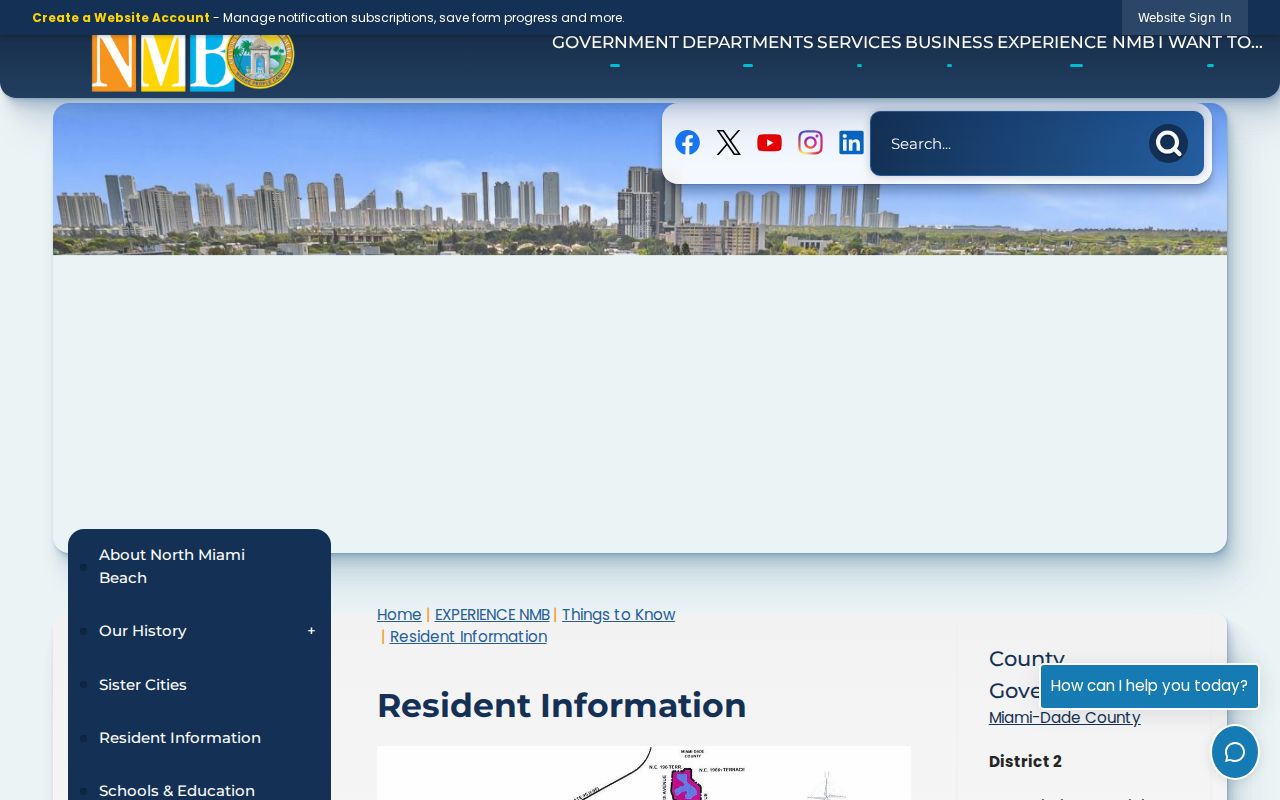Open Things to Know breadcrumb link
This screenshot has height=800, width=1280.
618,615
